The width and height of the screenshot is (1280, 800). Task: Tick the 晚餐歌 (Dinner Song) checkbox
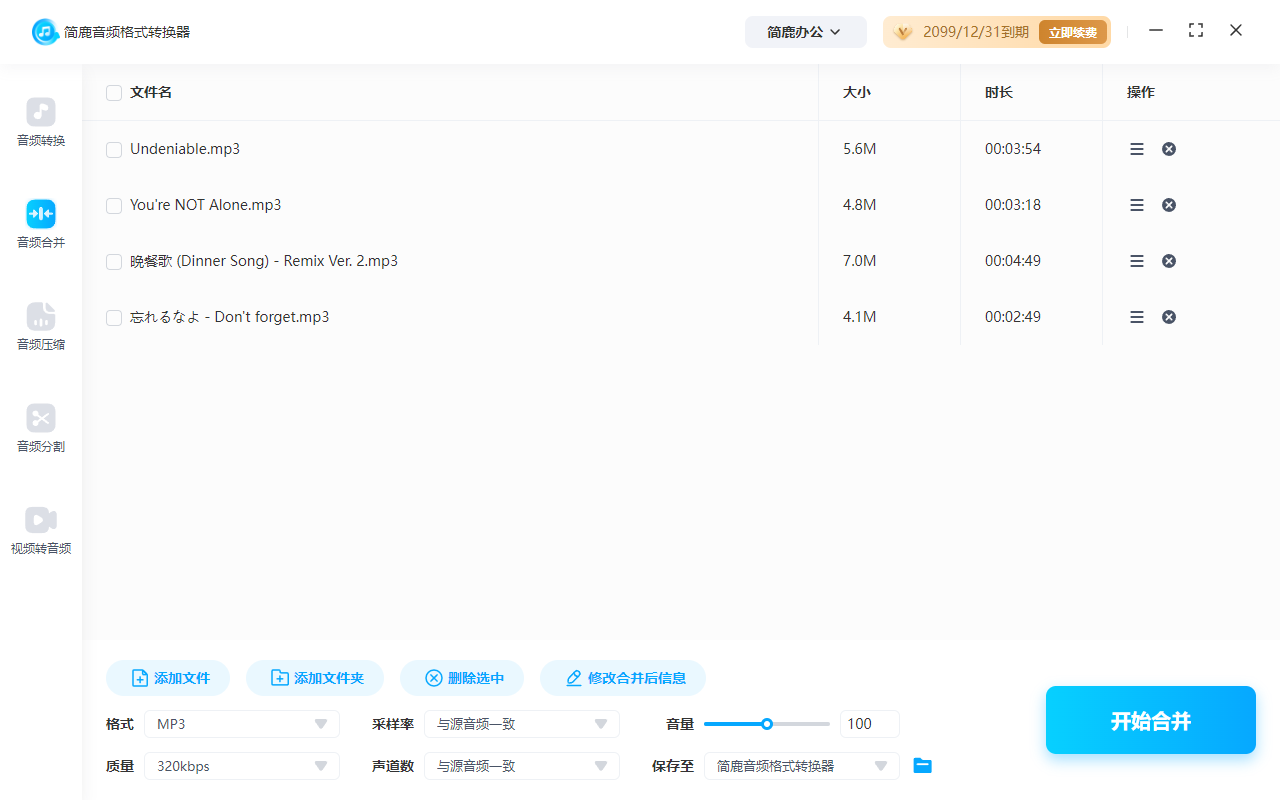click(114, 262)
